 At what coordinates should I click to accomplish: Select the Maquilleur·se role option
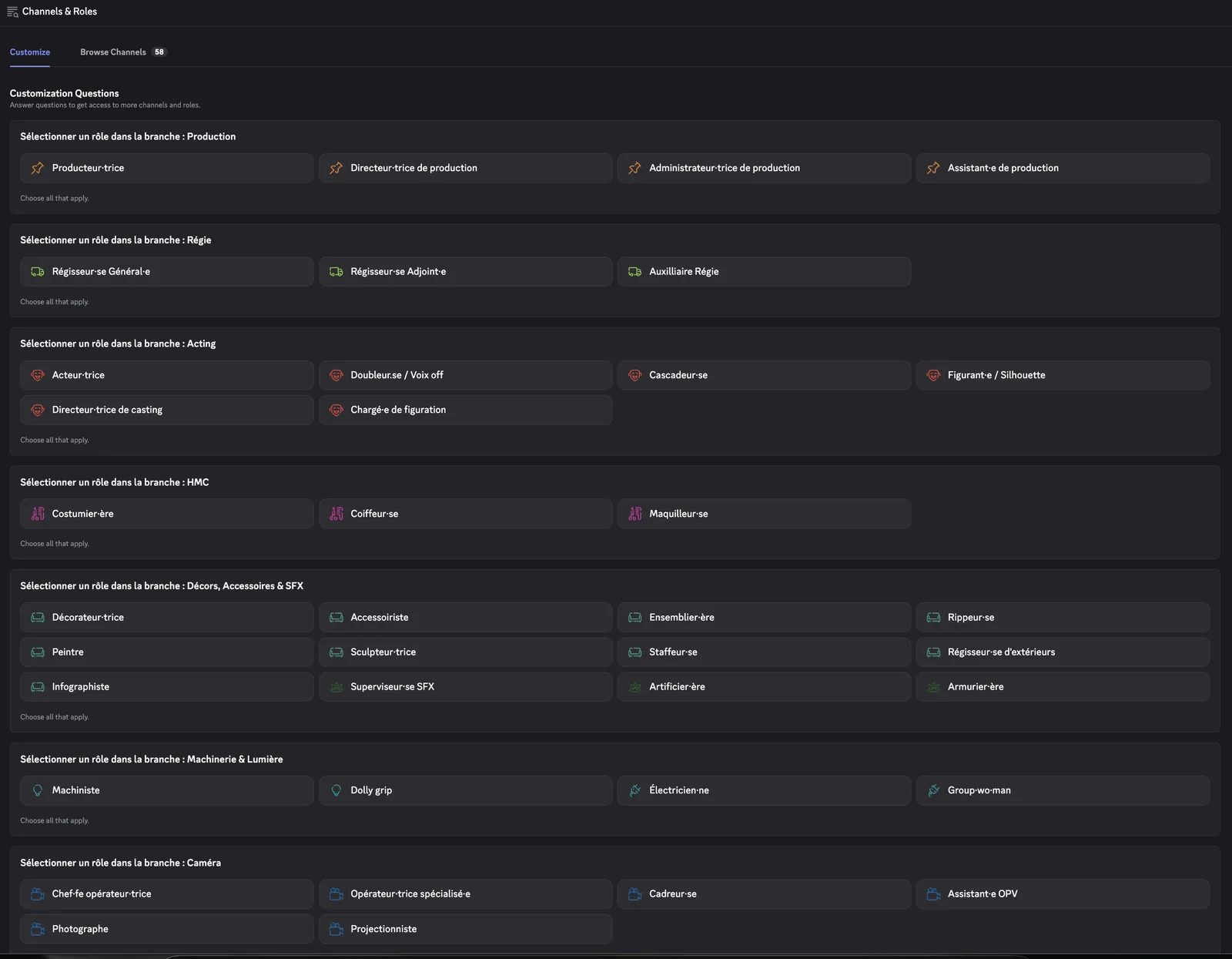point(764,514)
